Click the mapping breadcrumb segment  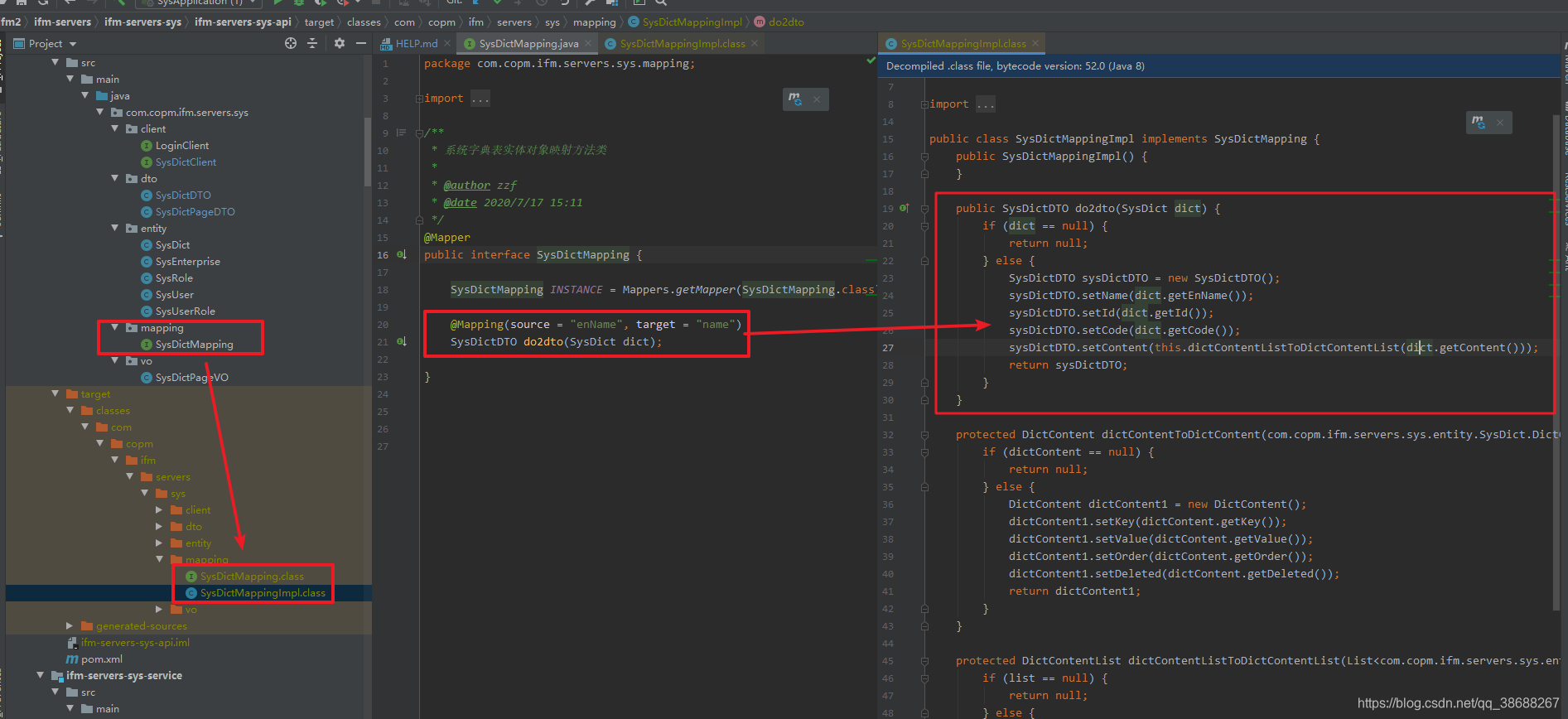click(x=595, y=22)
